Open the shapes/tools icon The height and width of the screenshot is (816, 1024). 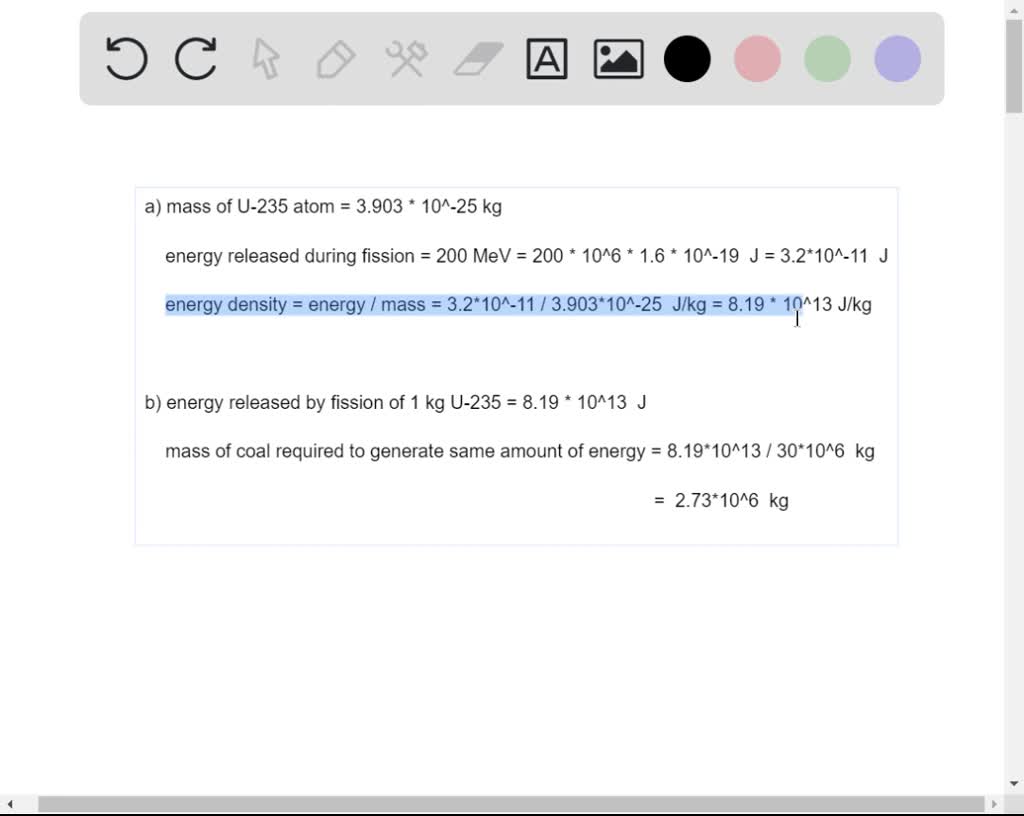[x=405, y=59]
